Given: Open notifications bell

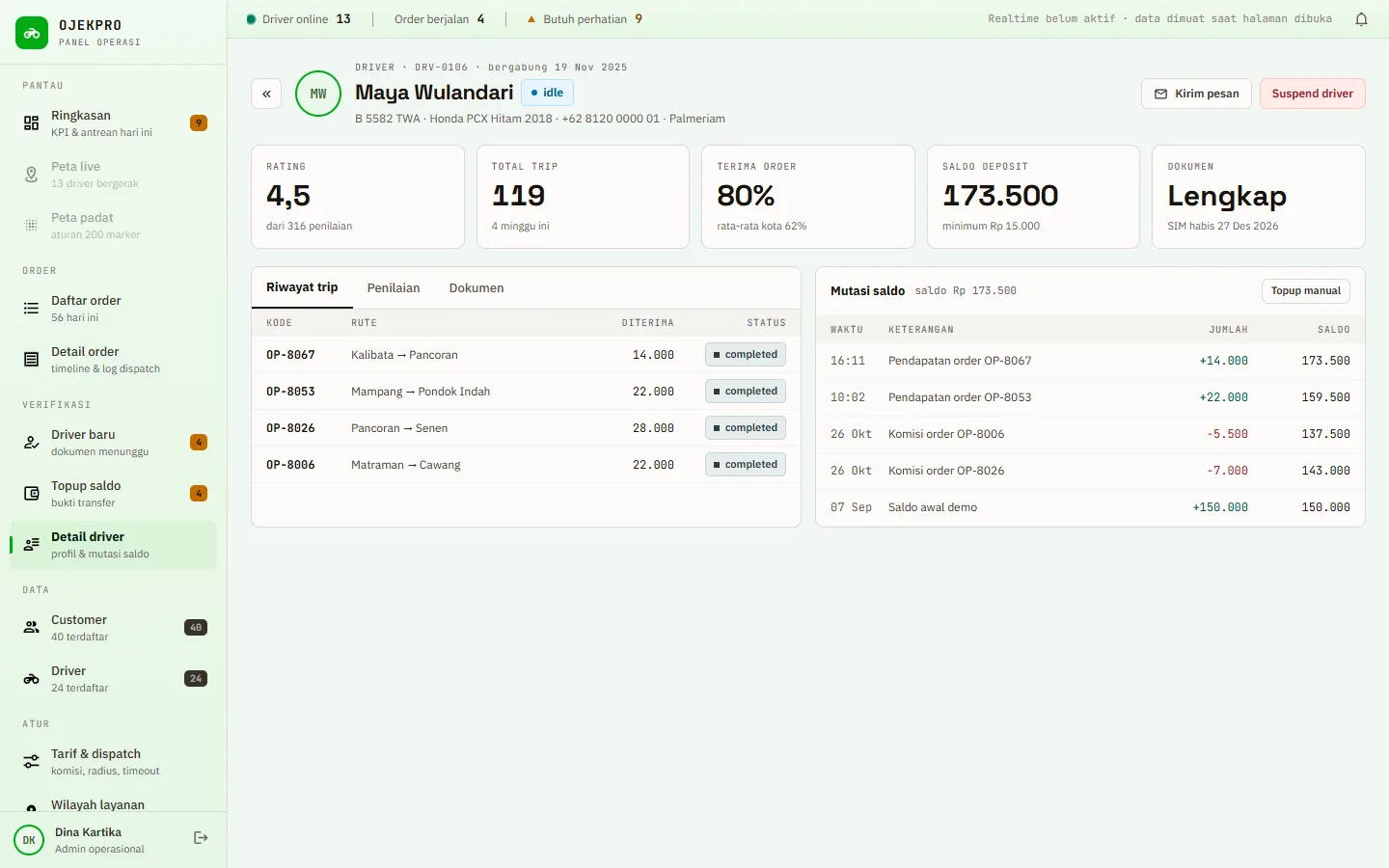Looking at the screenshot, I should point(1361,19).
